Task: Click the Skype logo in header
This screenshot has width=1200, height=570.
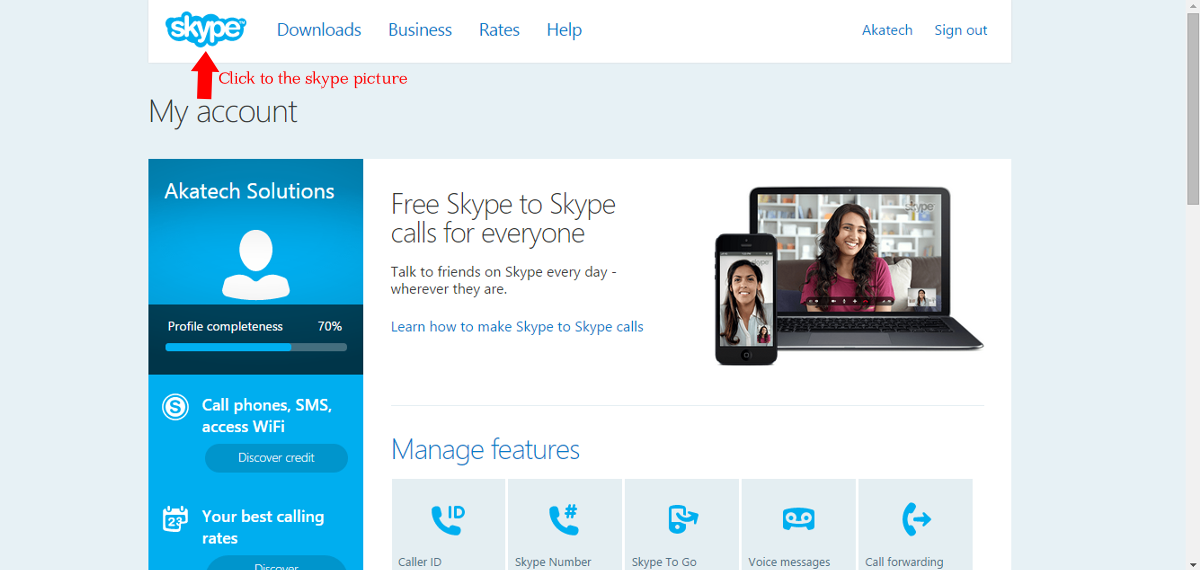Action: (x=205, y=29)
